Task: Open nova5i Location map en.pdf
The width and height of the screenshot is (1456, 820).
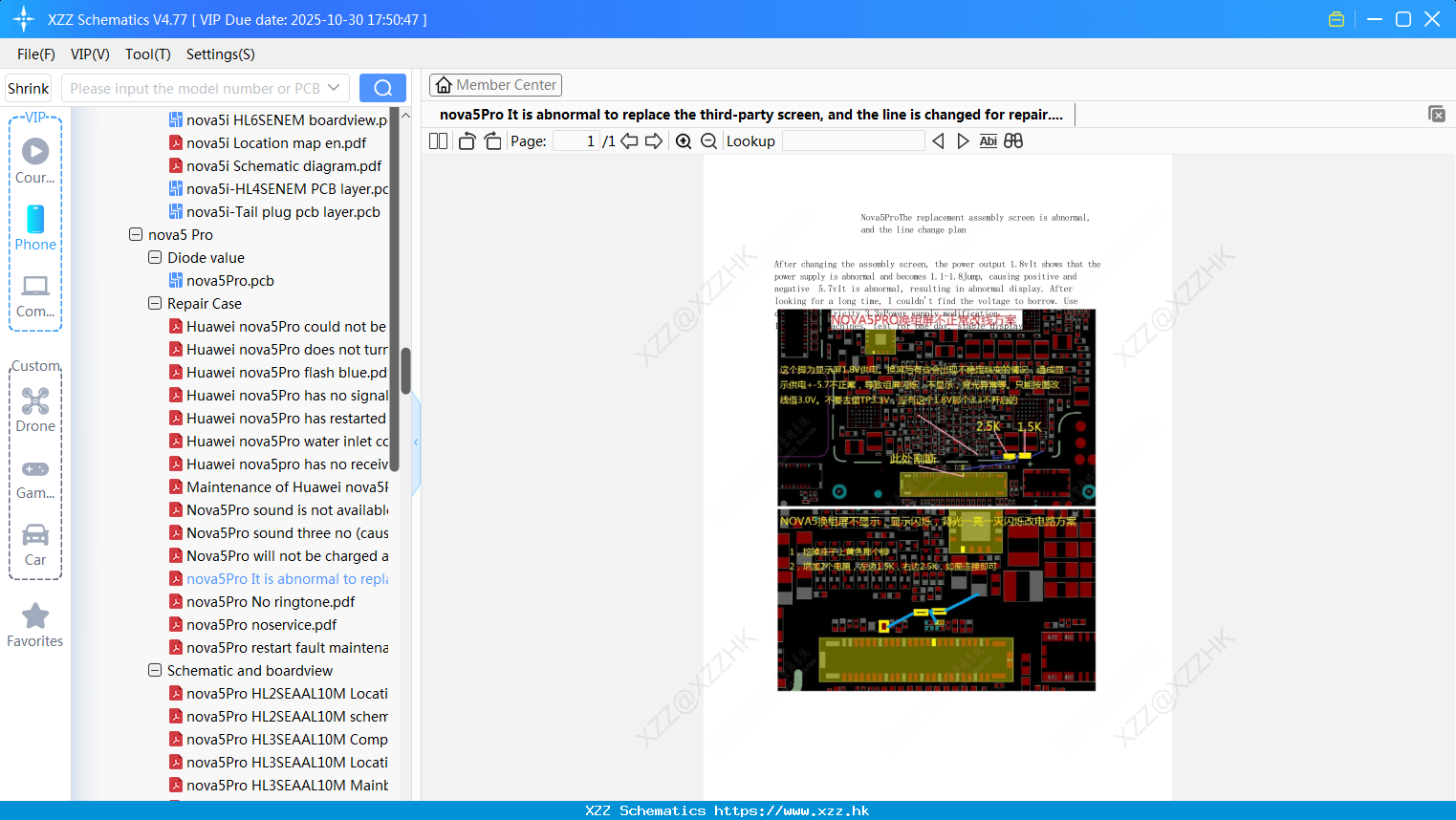Action: point(267,142)
